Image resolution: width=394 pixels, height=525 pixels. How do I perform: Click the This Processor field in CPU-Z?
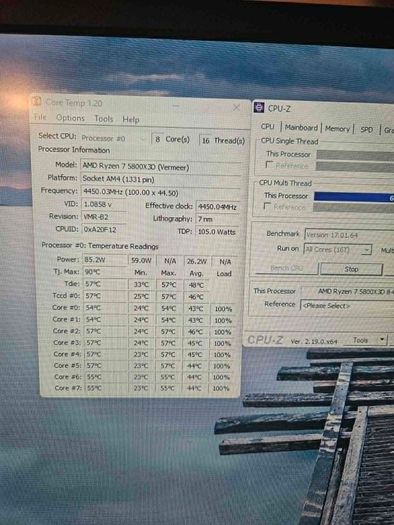click(x=347, y=291)
